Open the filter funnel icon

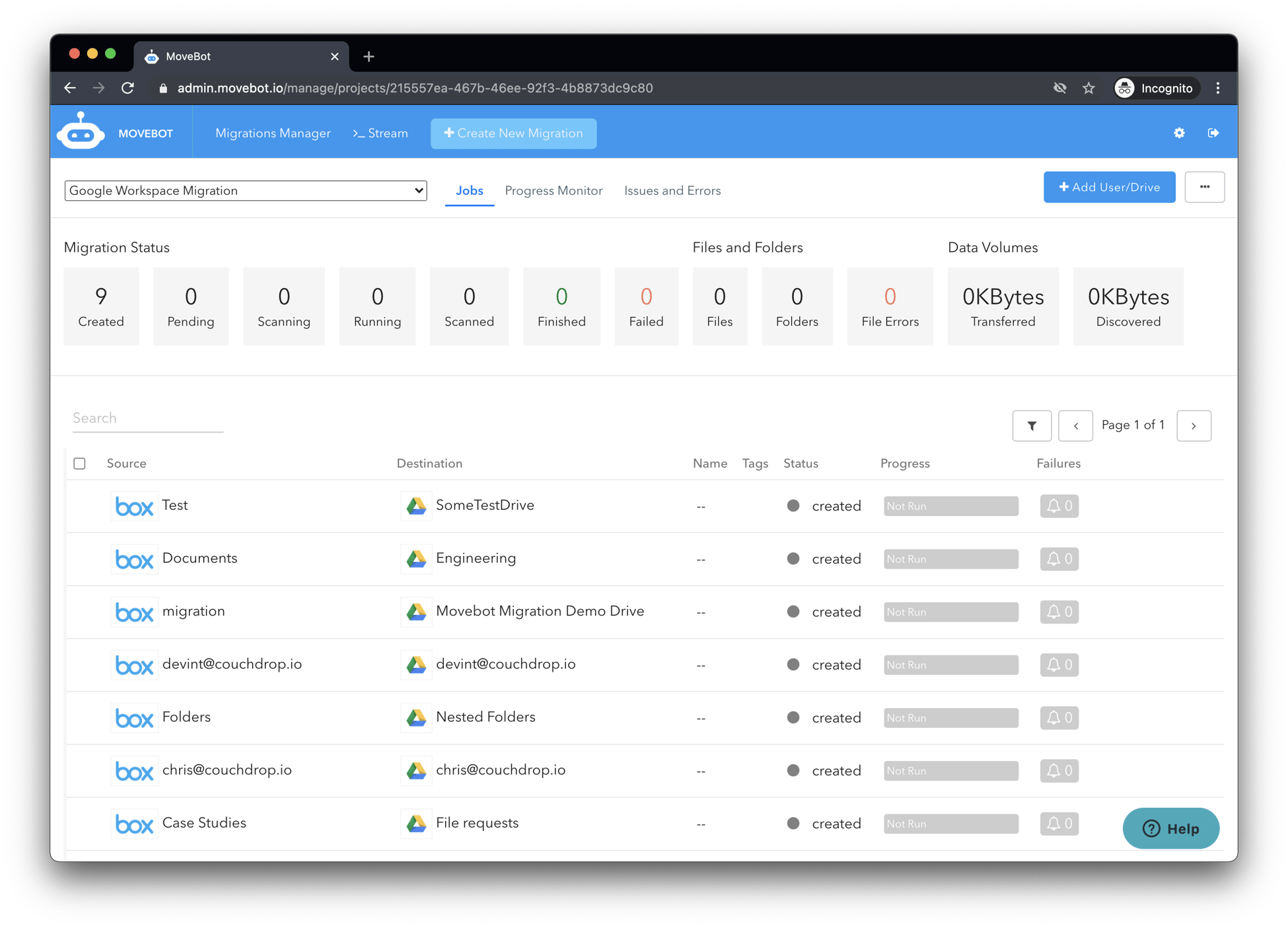(x=1032, y=425)
